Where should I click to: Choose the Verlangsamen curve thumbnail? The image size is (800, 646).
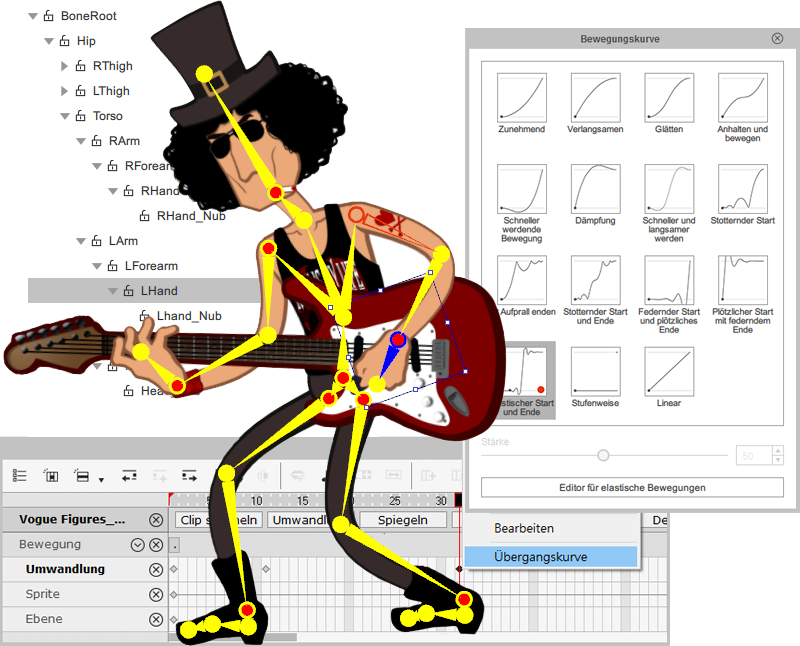coord(595,97)
